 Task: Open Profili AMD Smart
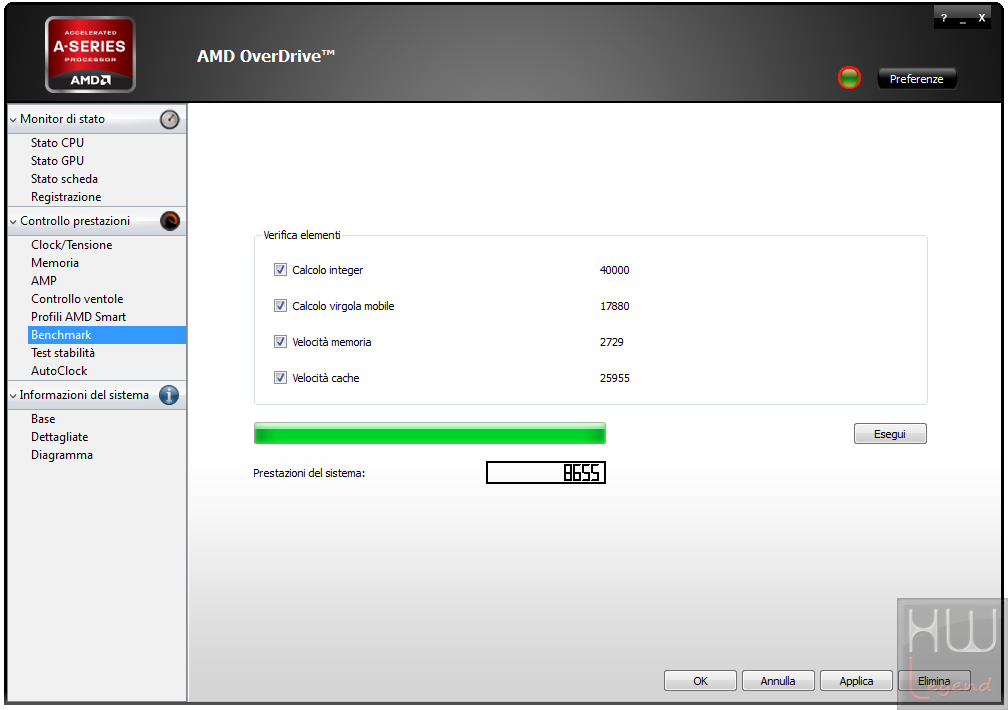click(x=78, y=317)
